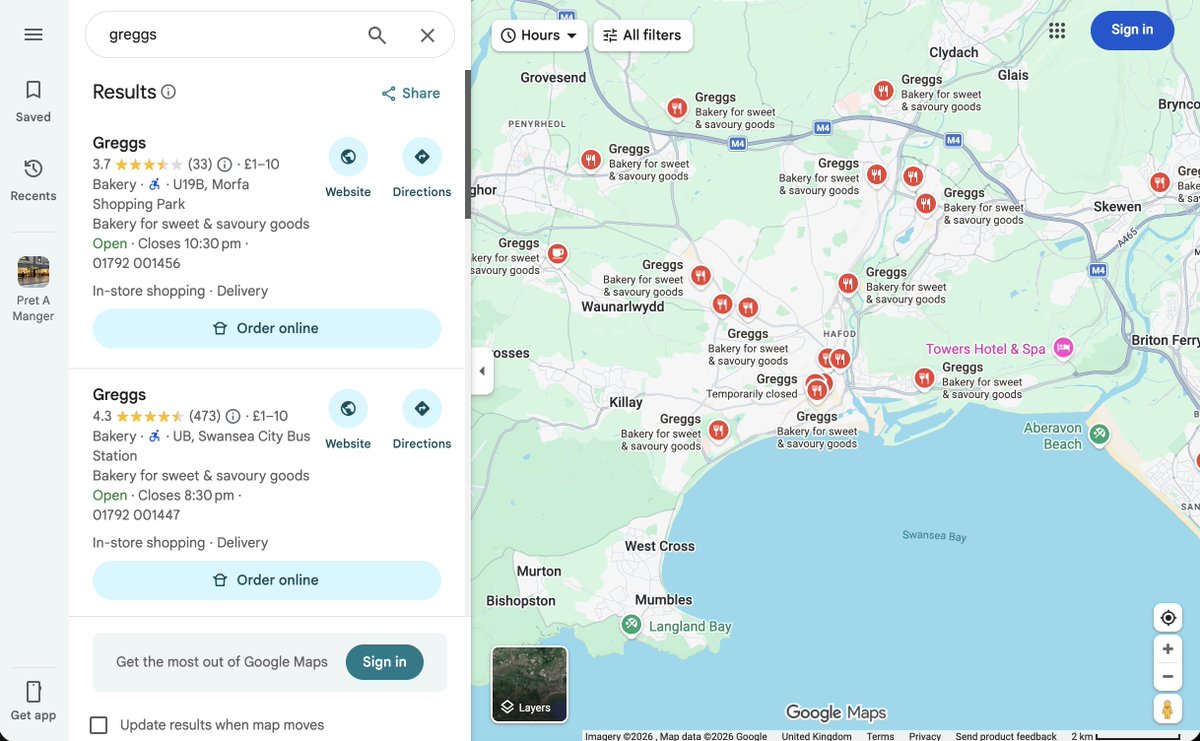Sign in from the Google Maps promo card
Image resolution: width=1200 pixels, height=741 pixels.
(x=384, y=662)
